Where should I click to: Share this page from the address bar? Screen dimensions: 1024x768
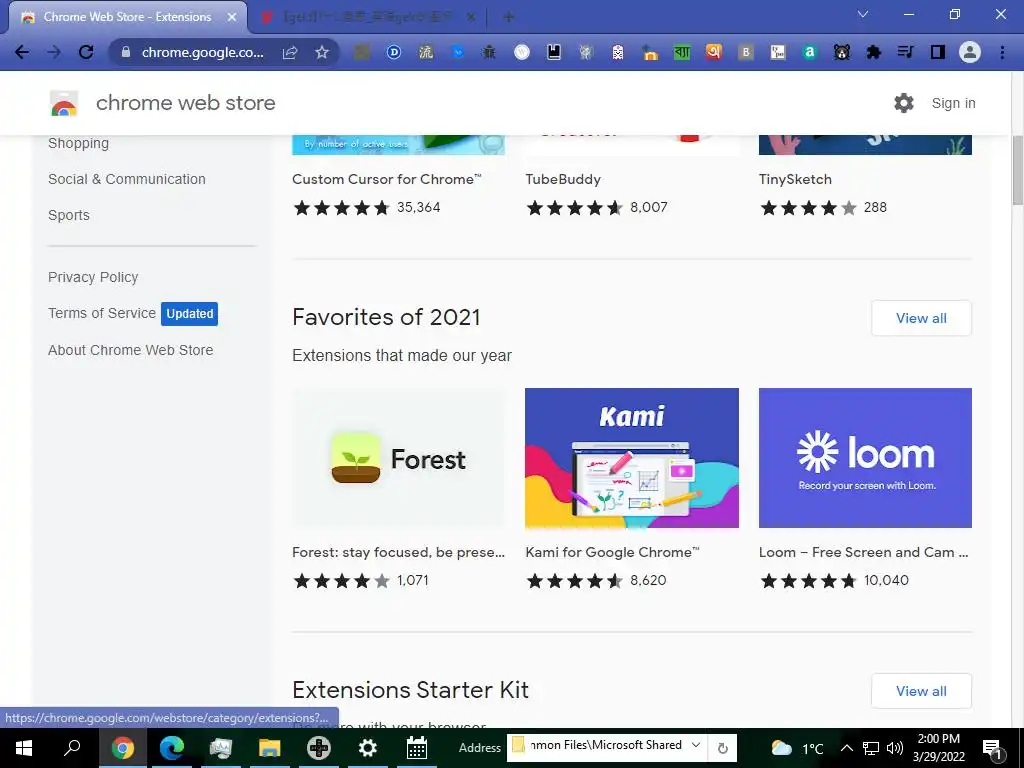pyautogui.click(x=290, y=52)
